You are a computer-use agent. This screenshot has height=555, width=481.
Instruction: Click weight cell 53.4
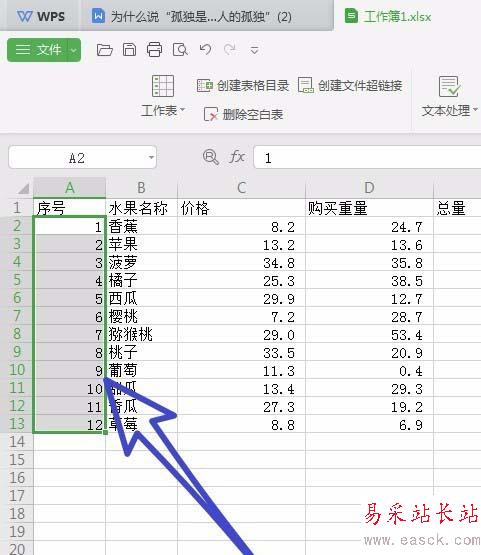point(369,334)
